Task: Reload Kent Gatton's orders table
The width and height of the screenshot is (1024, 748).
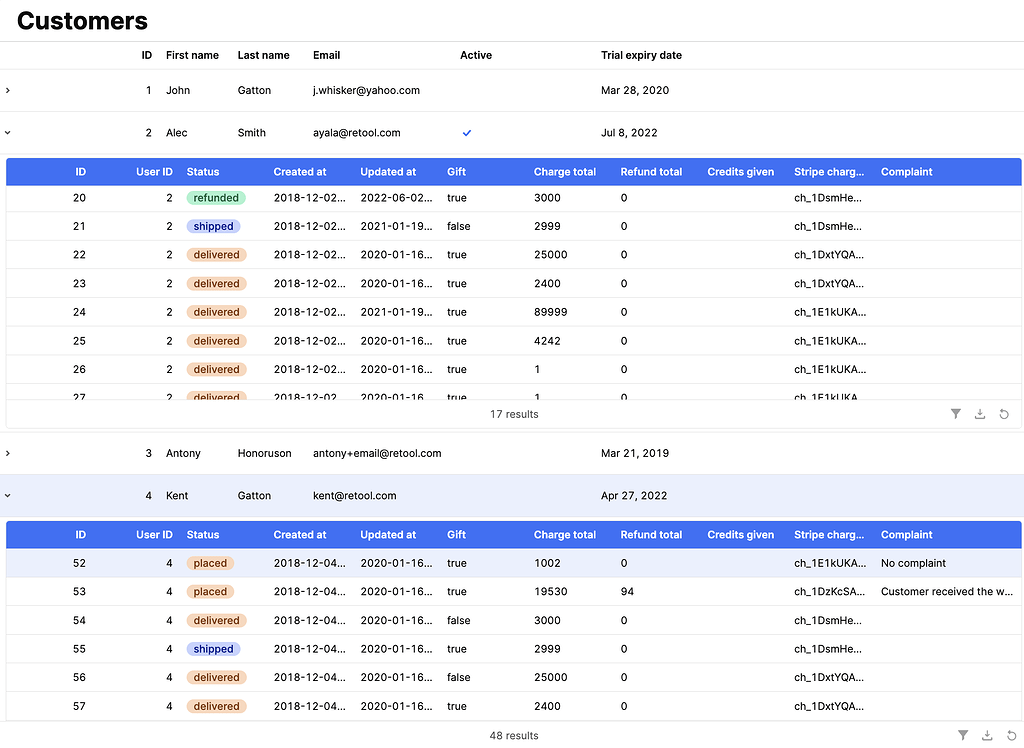Action: coord(1011,735)
